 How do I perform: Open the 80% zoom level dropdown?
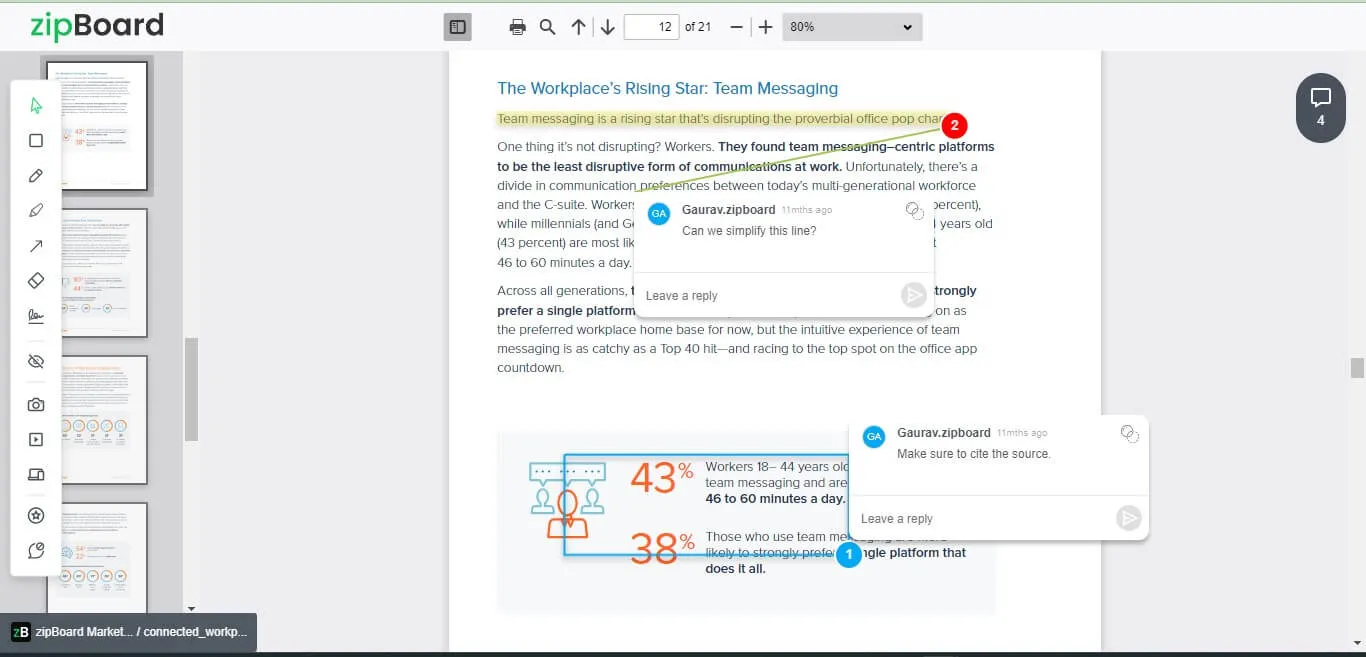(851, 27)
